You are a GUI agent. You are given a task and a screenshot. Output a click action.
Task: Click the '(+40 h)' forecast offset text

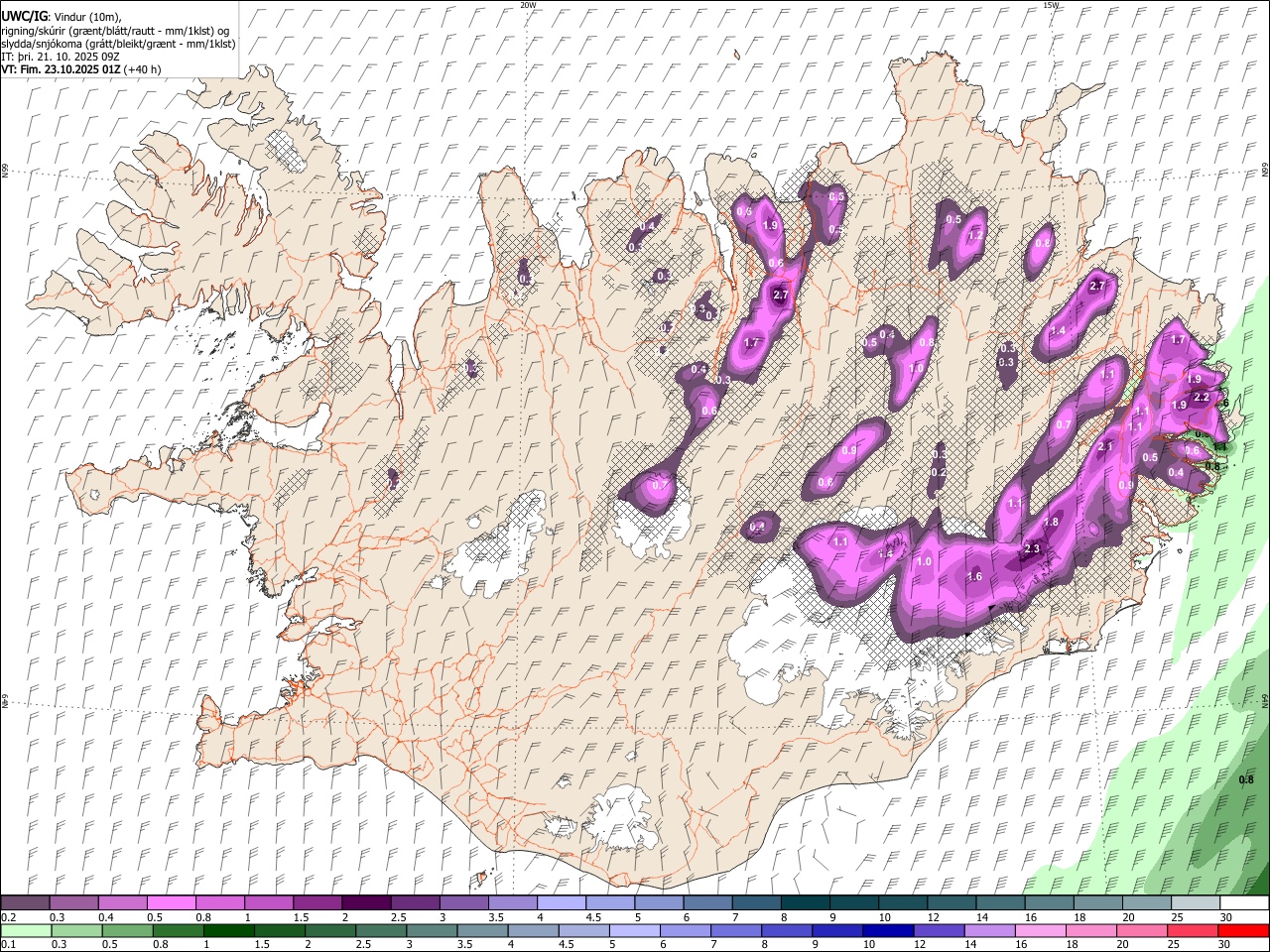click(x=143, y=69)
